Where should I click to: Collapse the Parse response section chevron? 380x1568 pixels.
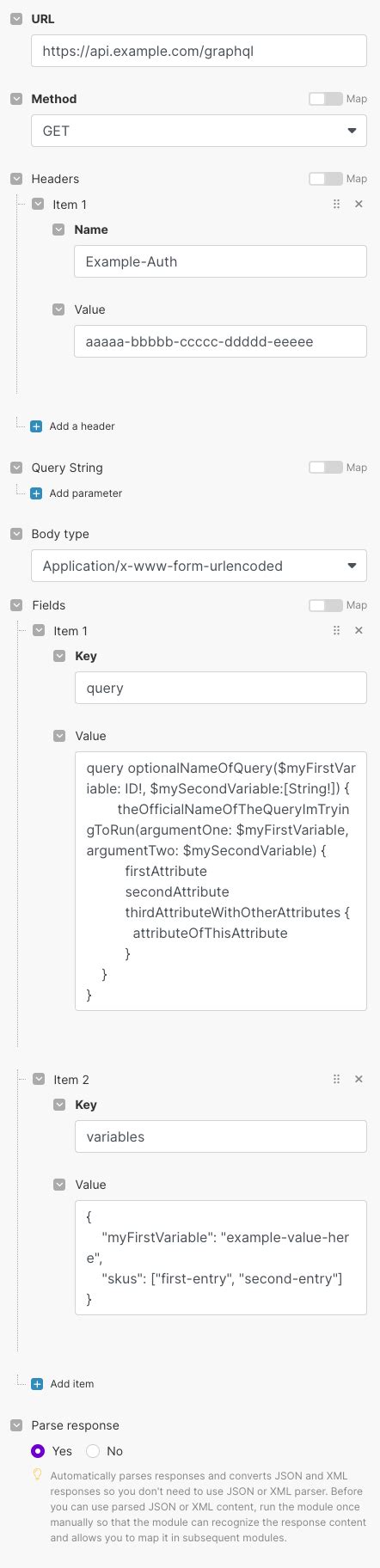point(16,1425)
